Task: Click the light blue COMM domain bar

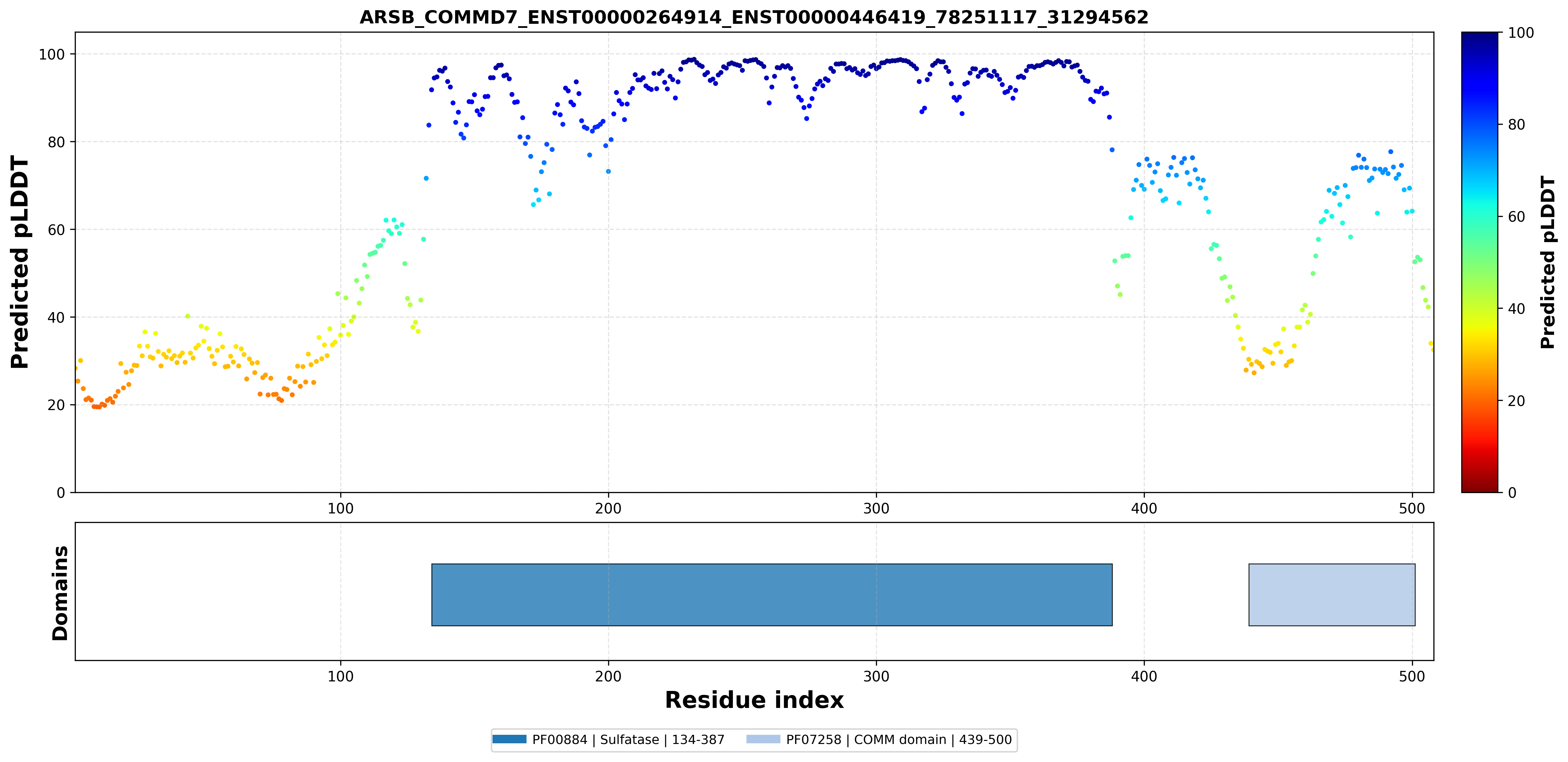Action: (1332, 594)
